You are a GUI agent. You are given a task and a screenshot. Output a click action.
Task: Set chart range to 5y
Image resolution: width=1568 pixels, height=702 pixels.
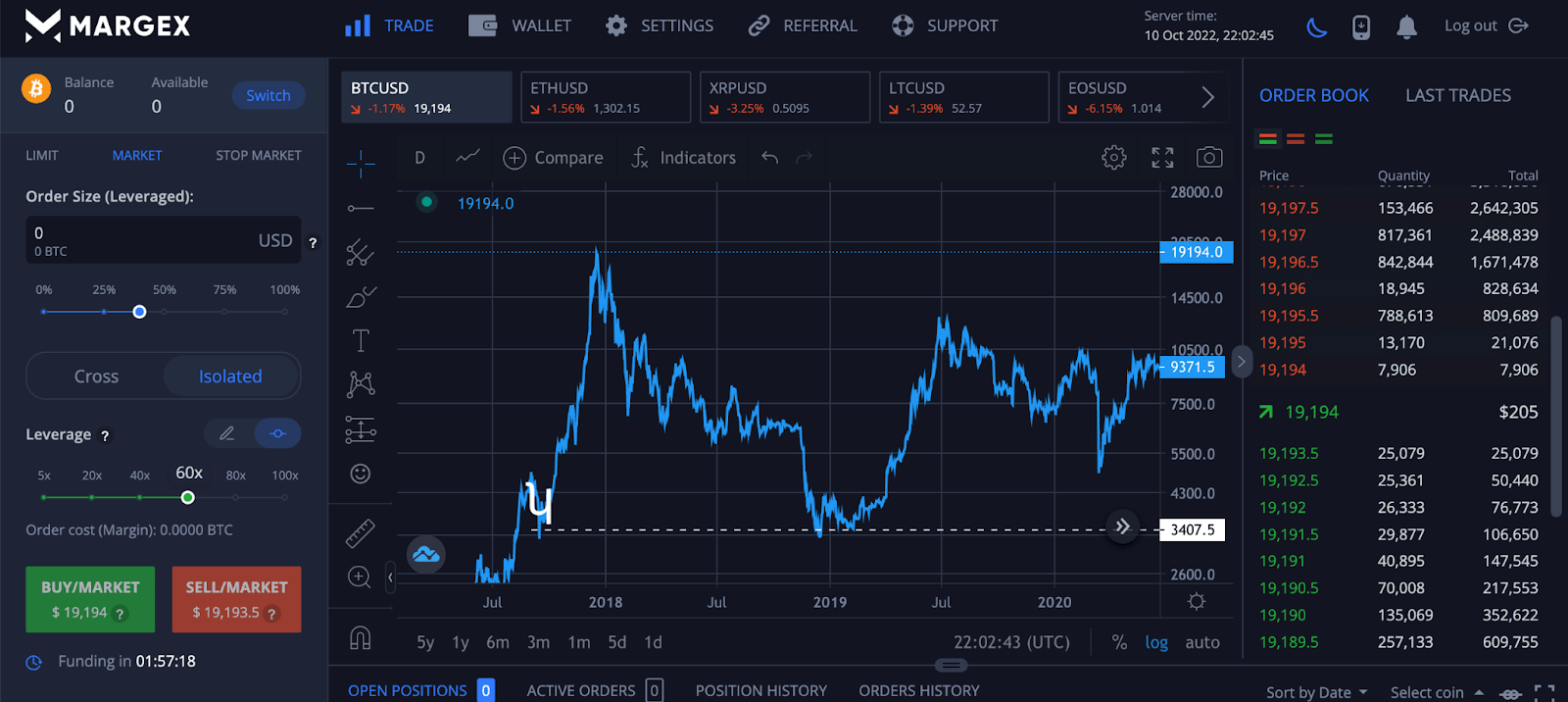pyautogui.click(x=425, y=642)
